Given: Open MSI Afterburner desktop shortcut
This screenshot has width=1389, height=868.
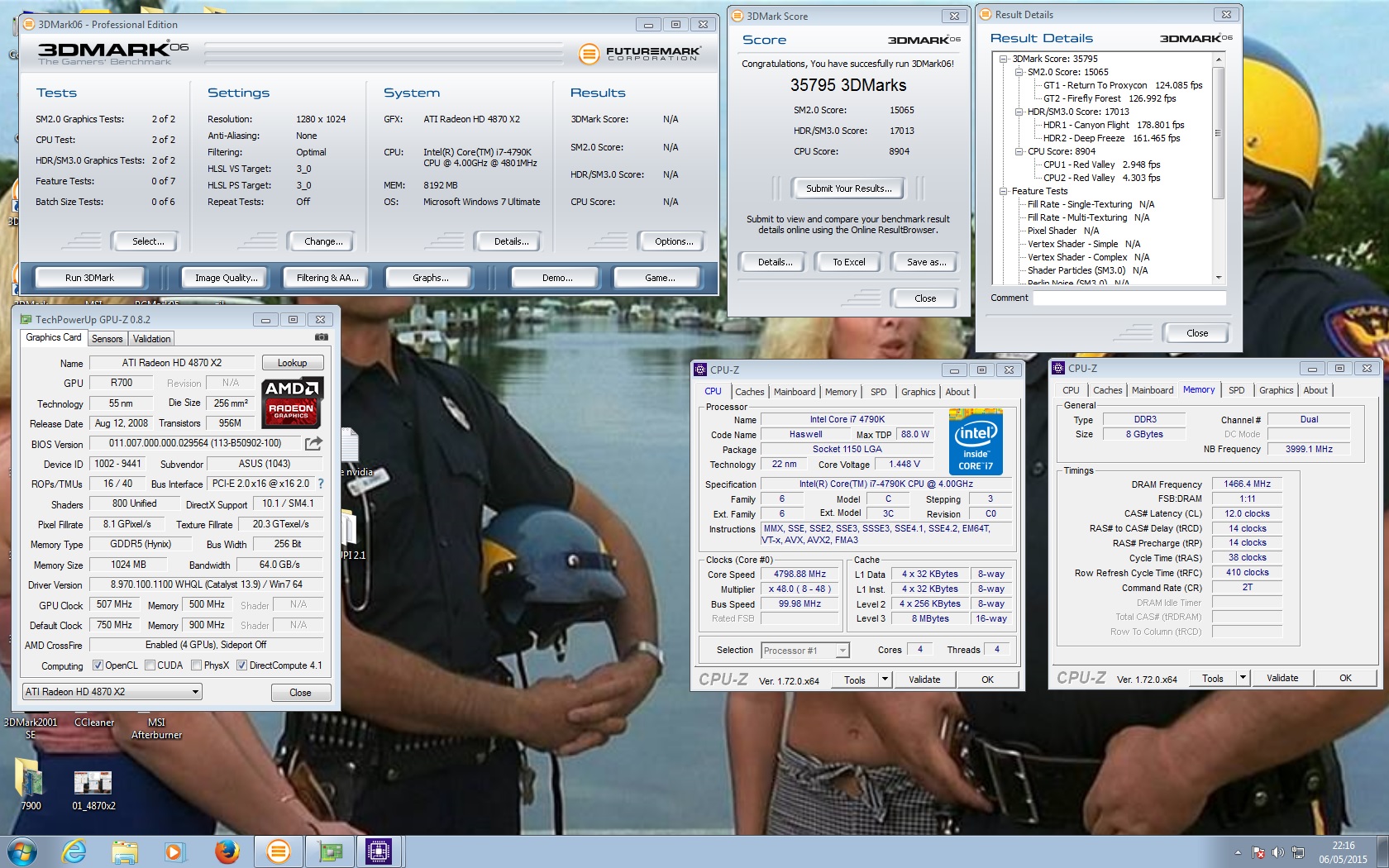Looking at the screenshot, I should (x=156, y=727).
